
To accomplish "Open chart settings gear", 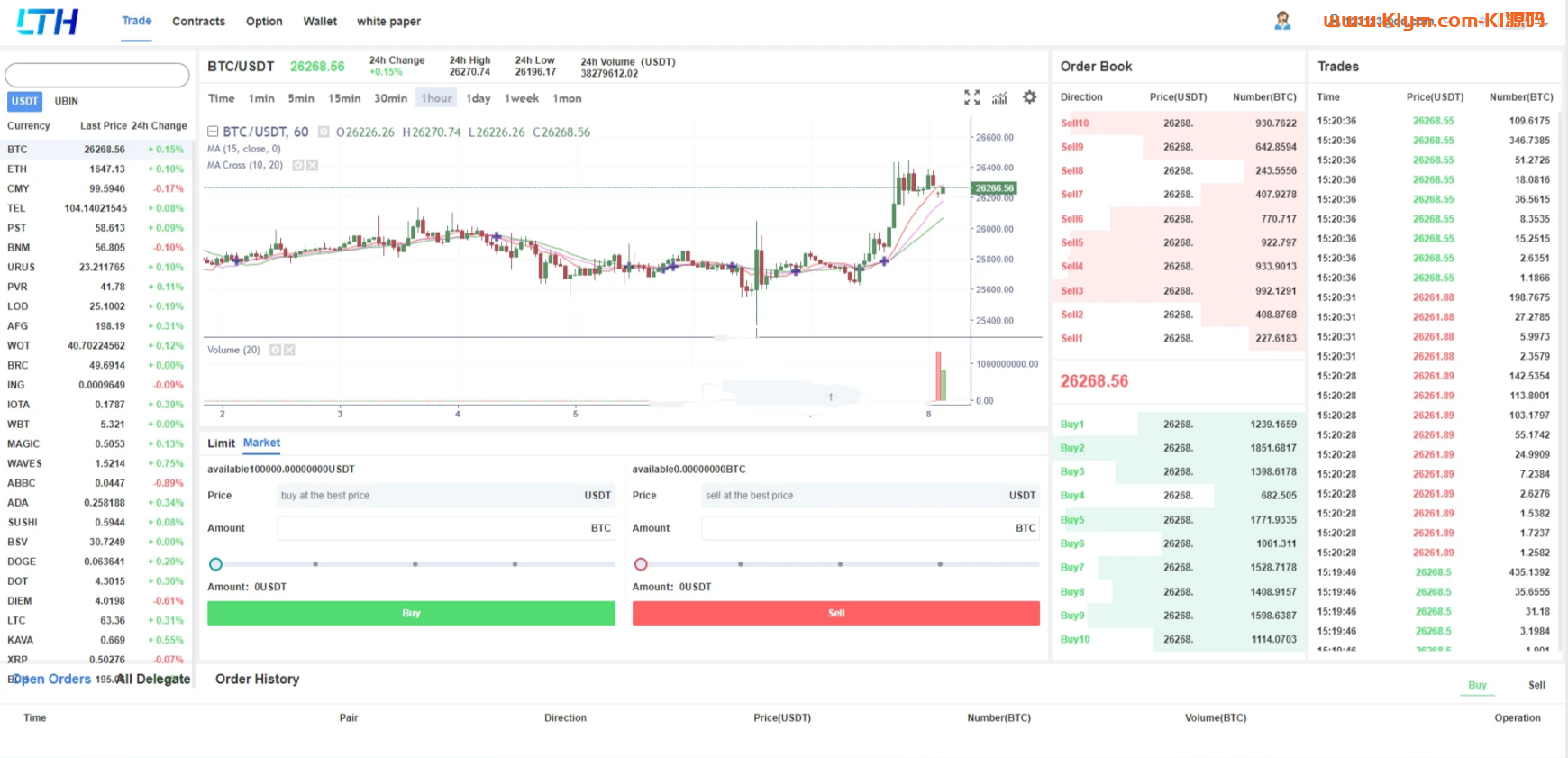I will (x=1029, y=97).
